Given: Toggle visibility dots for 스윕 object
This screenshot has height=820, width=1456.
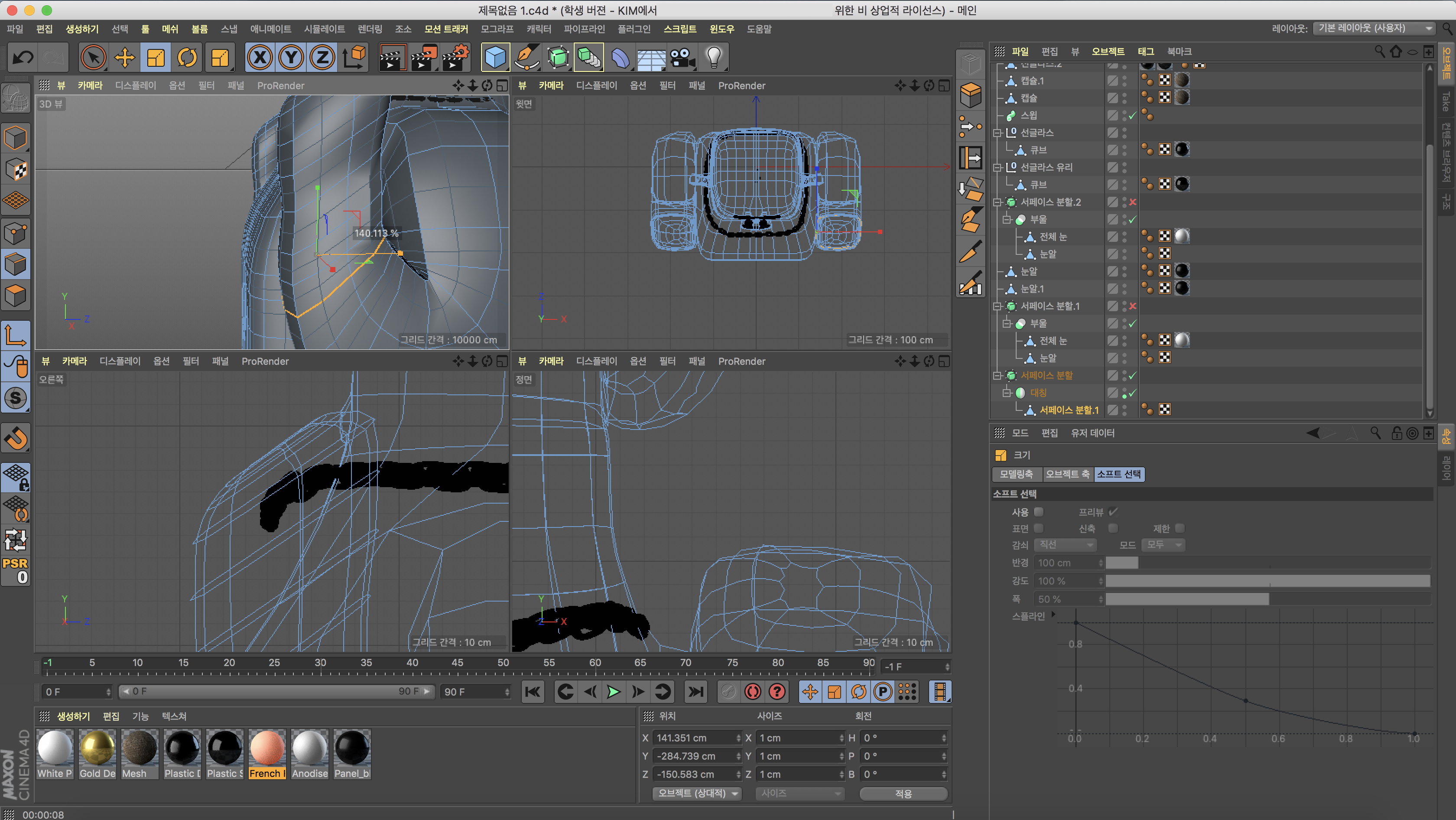Looking at the screenshot, I should coord(1124,115).
